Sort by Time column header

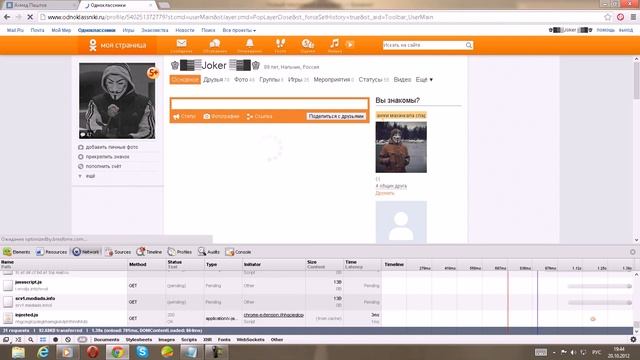click(362, 264)
